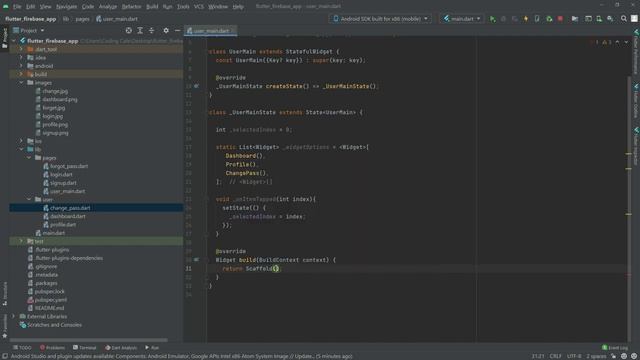Click the gray Debug bug icon in toolbar
640x360 pixels.
[503, 19]
